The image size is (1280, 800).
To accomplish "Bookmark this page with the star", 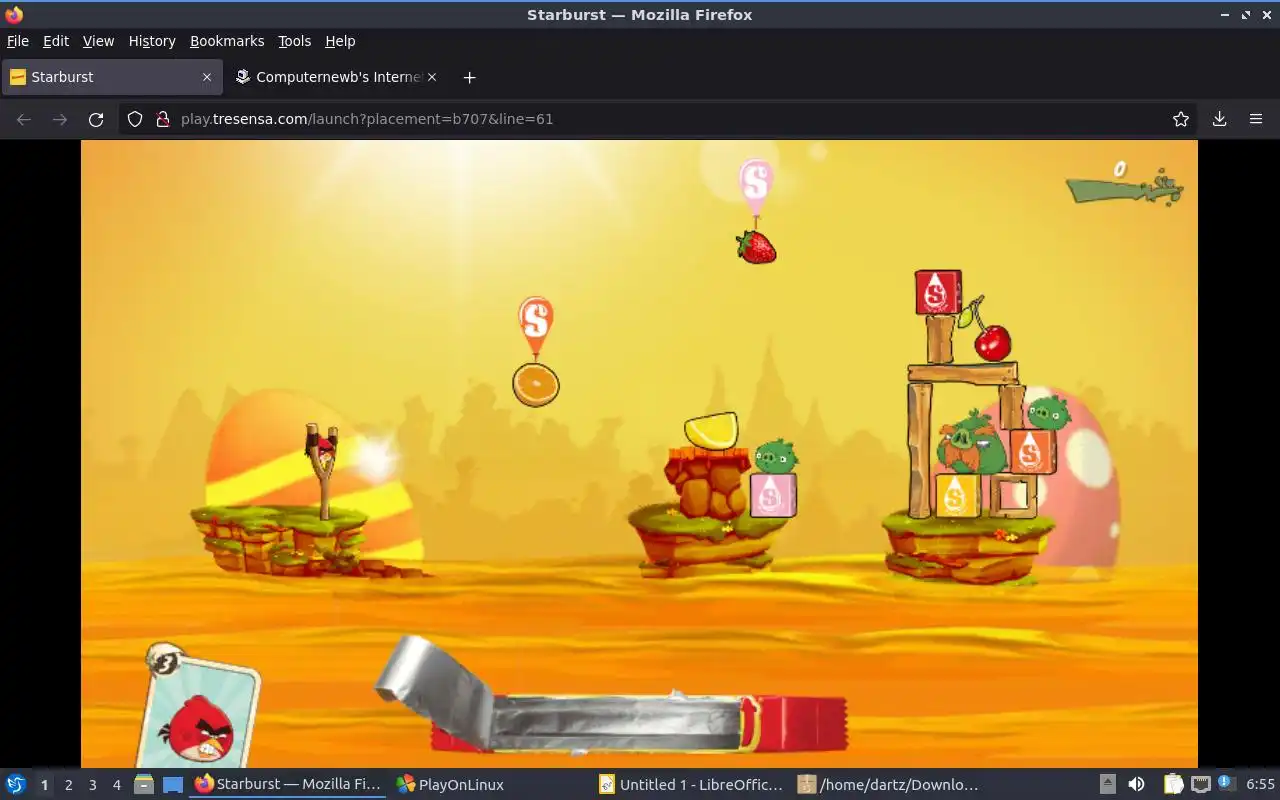I will [1181, 119].
